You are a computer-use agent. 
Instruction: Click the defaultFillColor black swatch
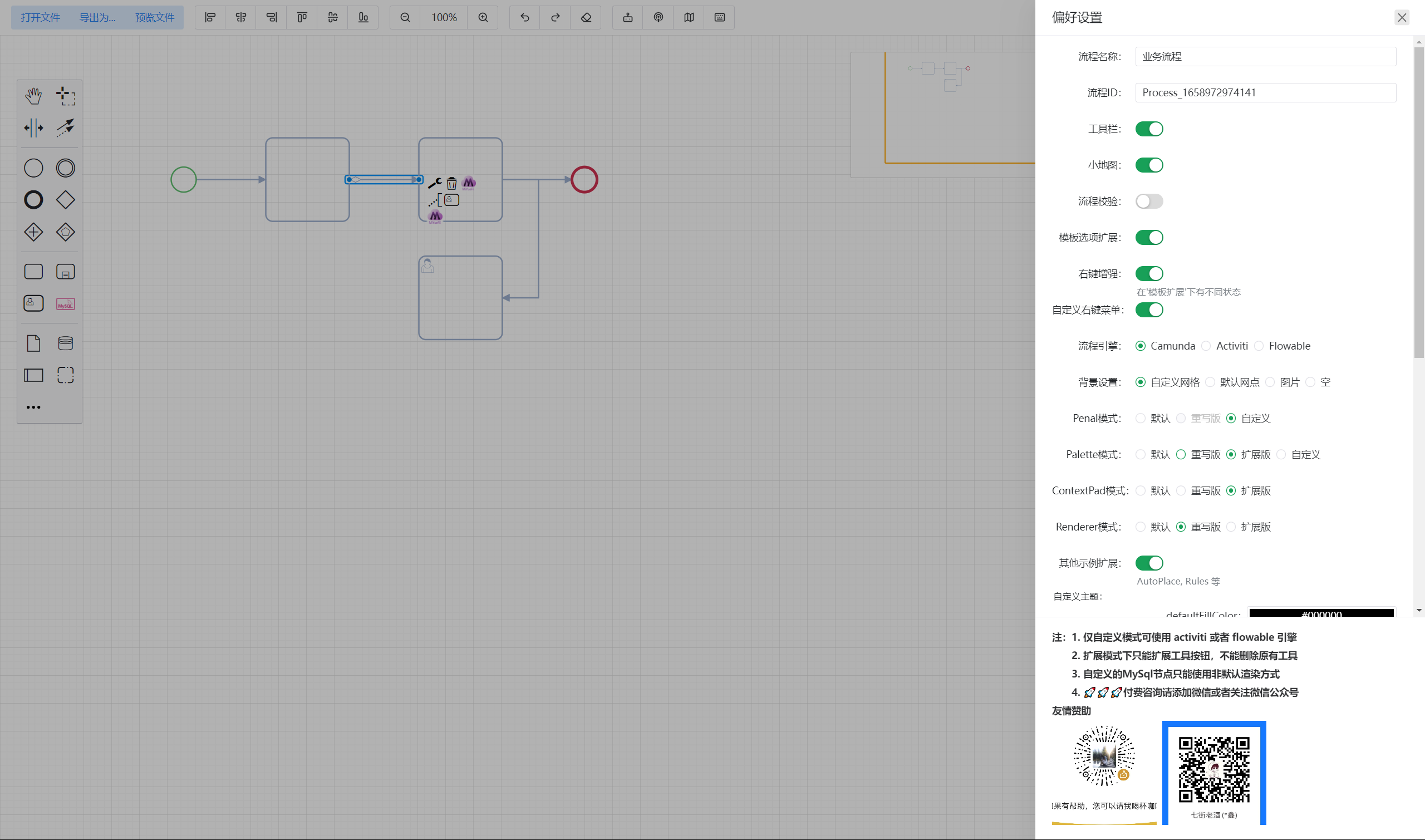(1321, 613)
